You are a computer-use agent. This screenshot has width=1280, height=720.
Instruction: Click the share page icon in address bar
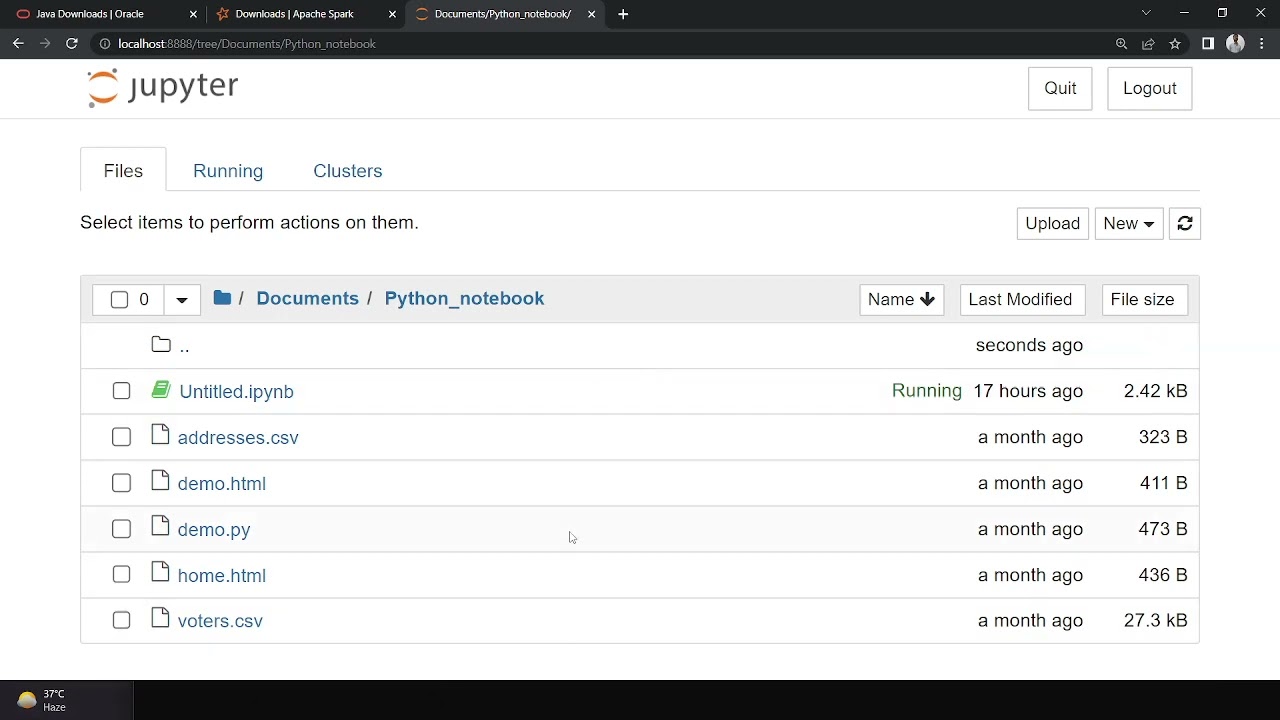1148,44
